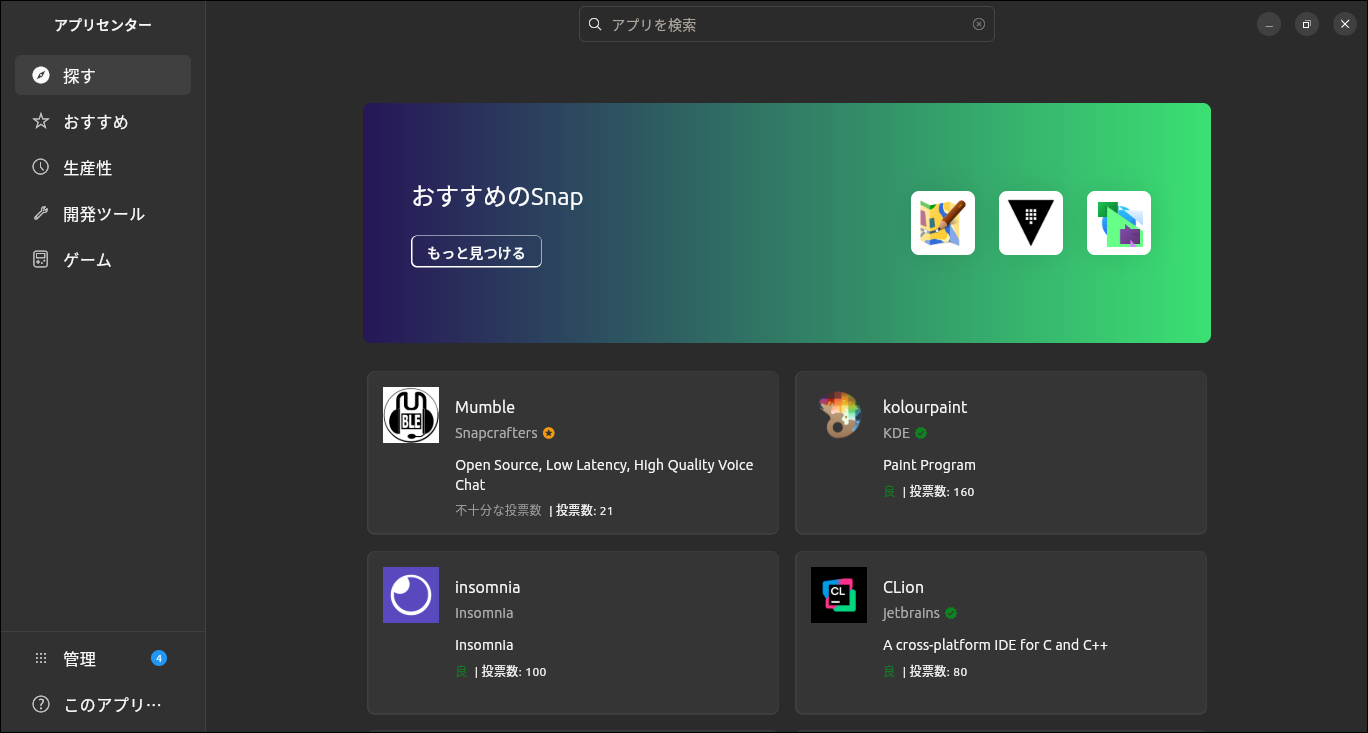Click the question mark icon in sidebar
This screenshot has width=1368, height=733.
pos(41,704)
